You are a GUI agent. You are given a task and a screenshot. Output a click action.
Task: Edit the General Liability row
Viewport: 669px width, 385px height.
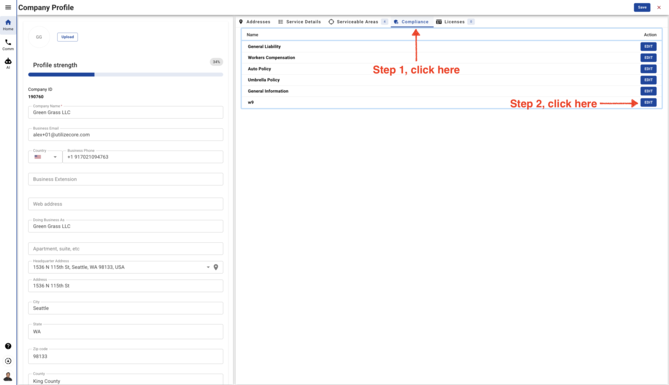pos(648,47)
